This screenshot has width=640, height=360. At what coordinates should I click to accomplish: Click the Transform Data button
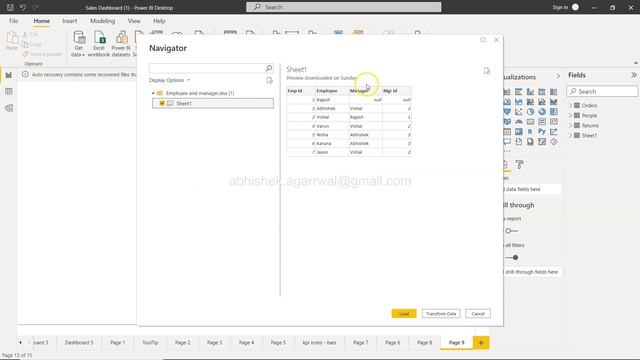coord(441,313)
